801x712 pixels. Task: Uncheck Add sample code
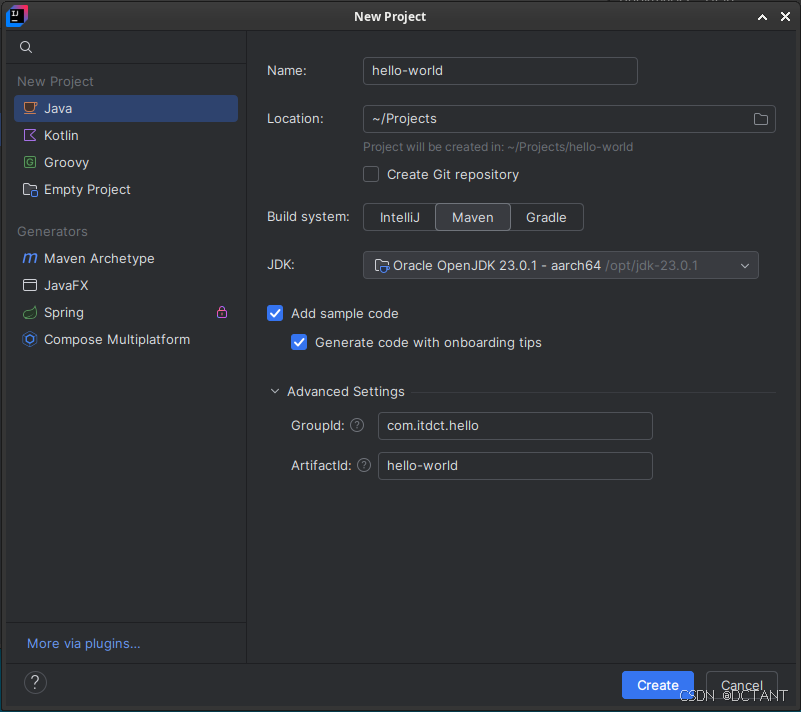(275, 313)
